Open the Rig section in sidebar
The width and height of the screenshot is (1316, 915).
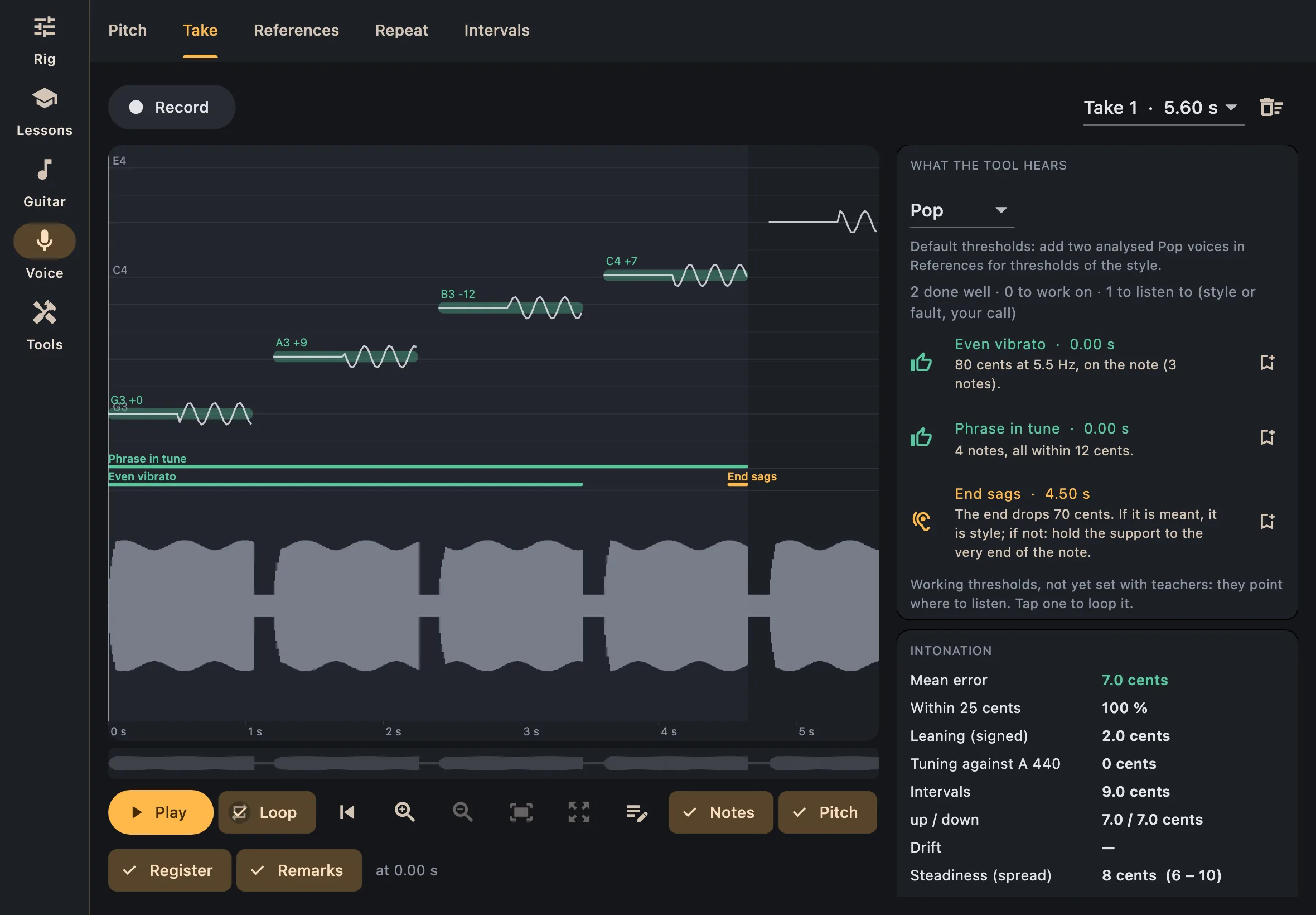pos(44,41)
